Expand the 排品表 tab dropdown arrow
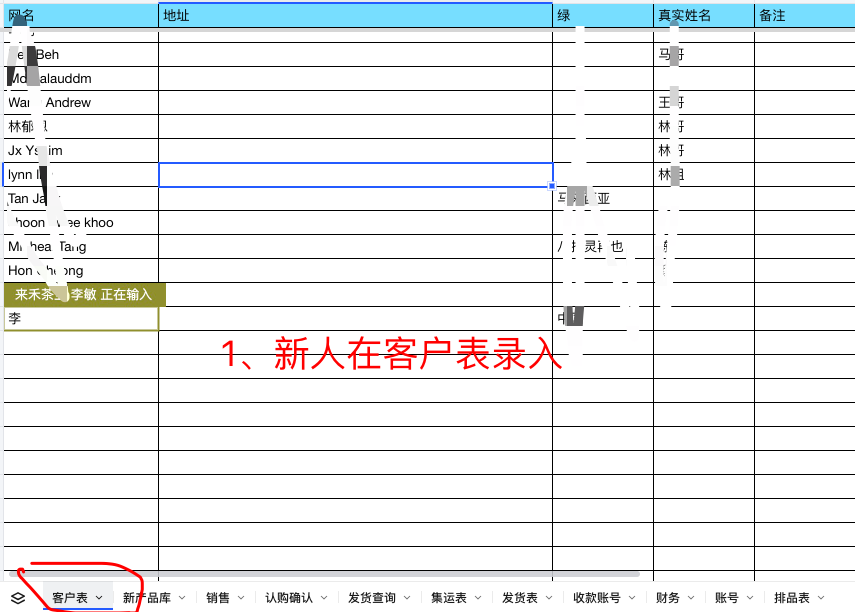 point(821,598)
